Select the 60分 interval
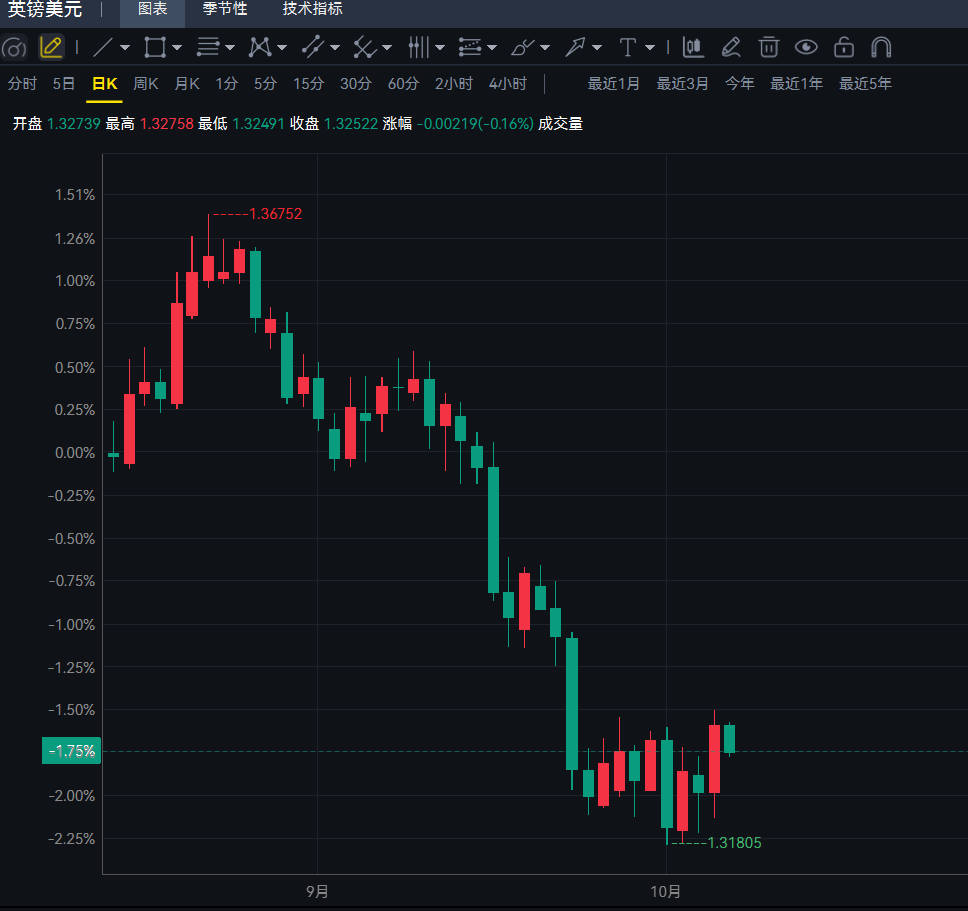The image size is (968, 911). [x=403, y=84]
